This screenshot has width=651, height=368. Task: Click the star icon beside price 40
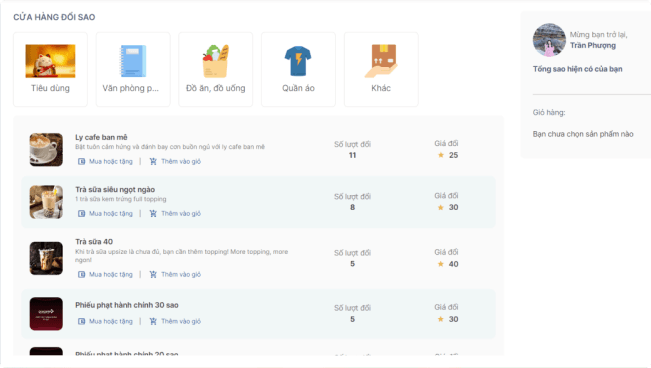pos(441,264)
